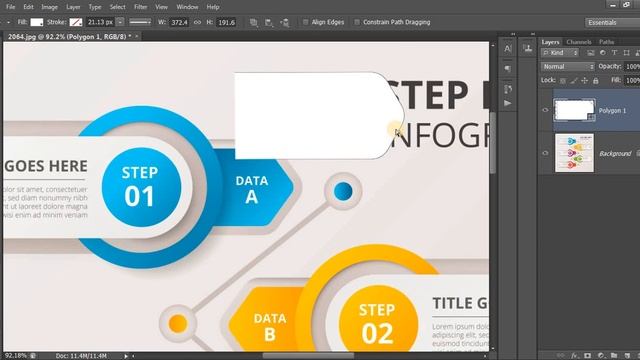Select the 2064.jpg document tab
This screenshot has height=360, width=640.
pyautogui.click(x=69, y=36)
